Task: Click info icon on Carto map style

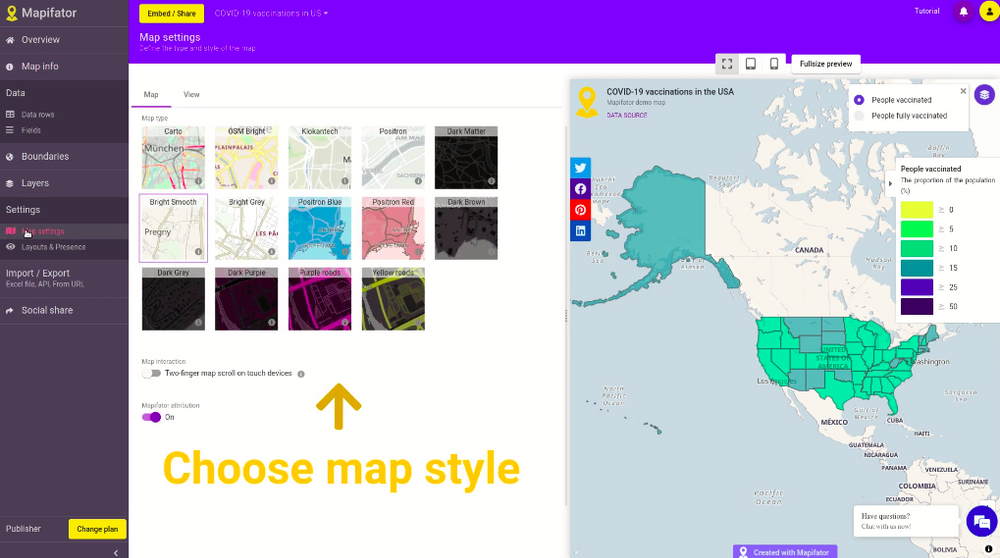Action: [x=198, y=181]
